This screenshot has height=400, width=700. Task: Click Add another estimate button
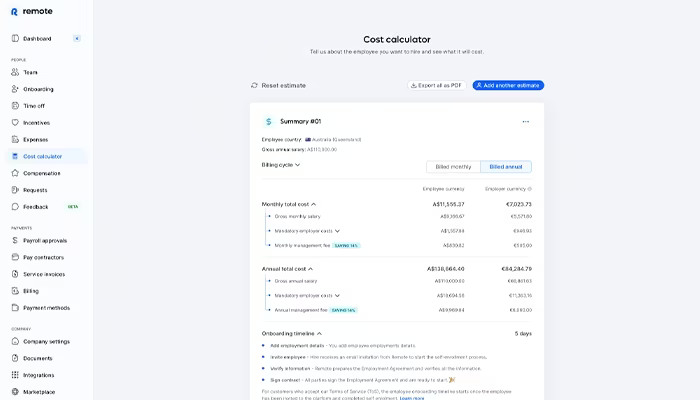(x=508, y=85)
